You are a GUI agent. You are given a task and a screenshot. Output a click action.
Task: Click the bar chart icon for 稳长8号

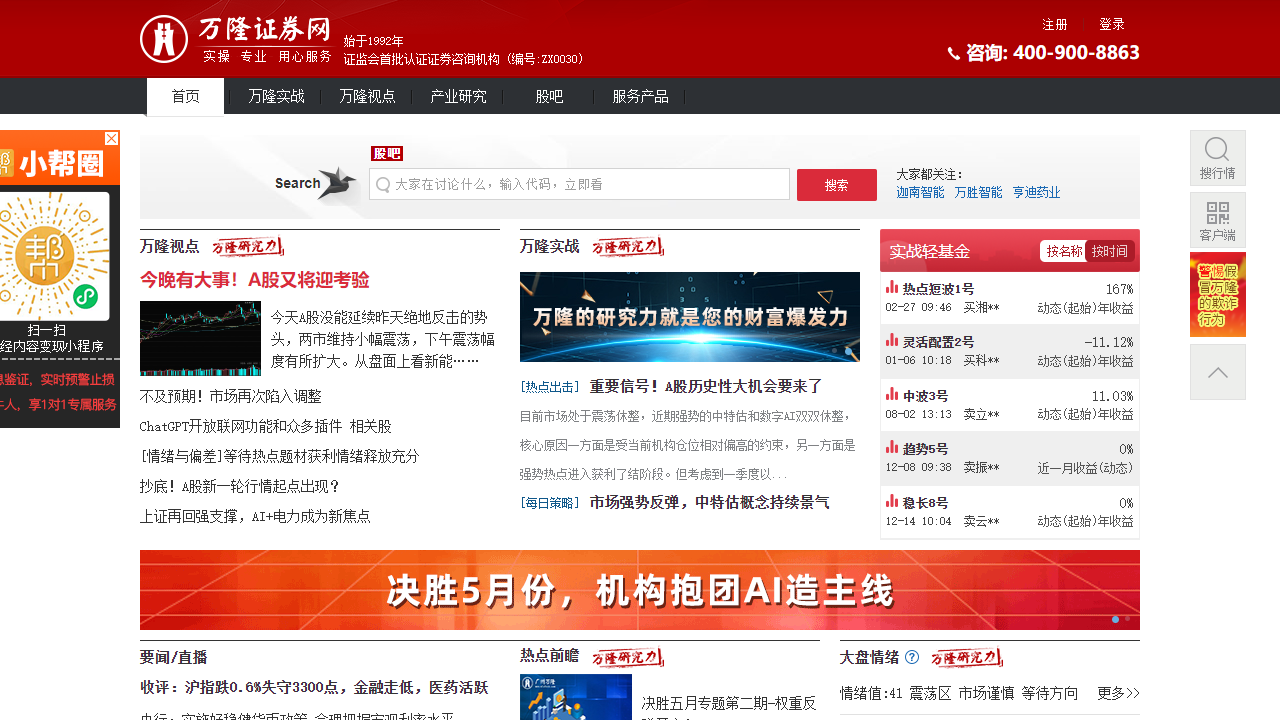[x=892, y=501]
